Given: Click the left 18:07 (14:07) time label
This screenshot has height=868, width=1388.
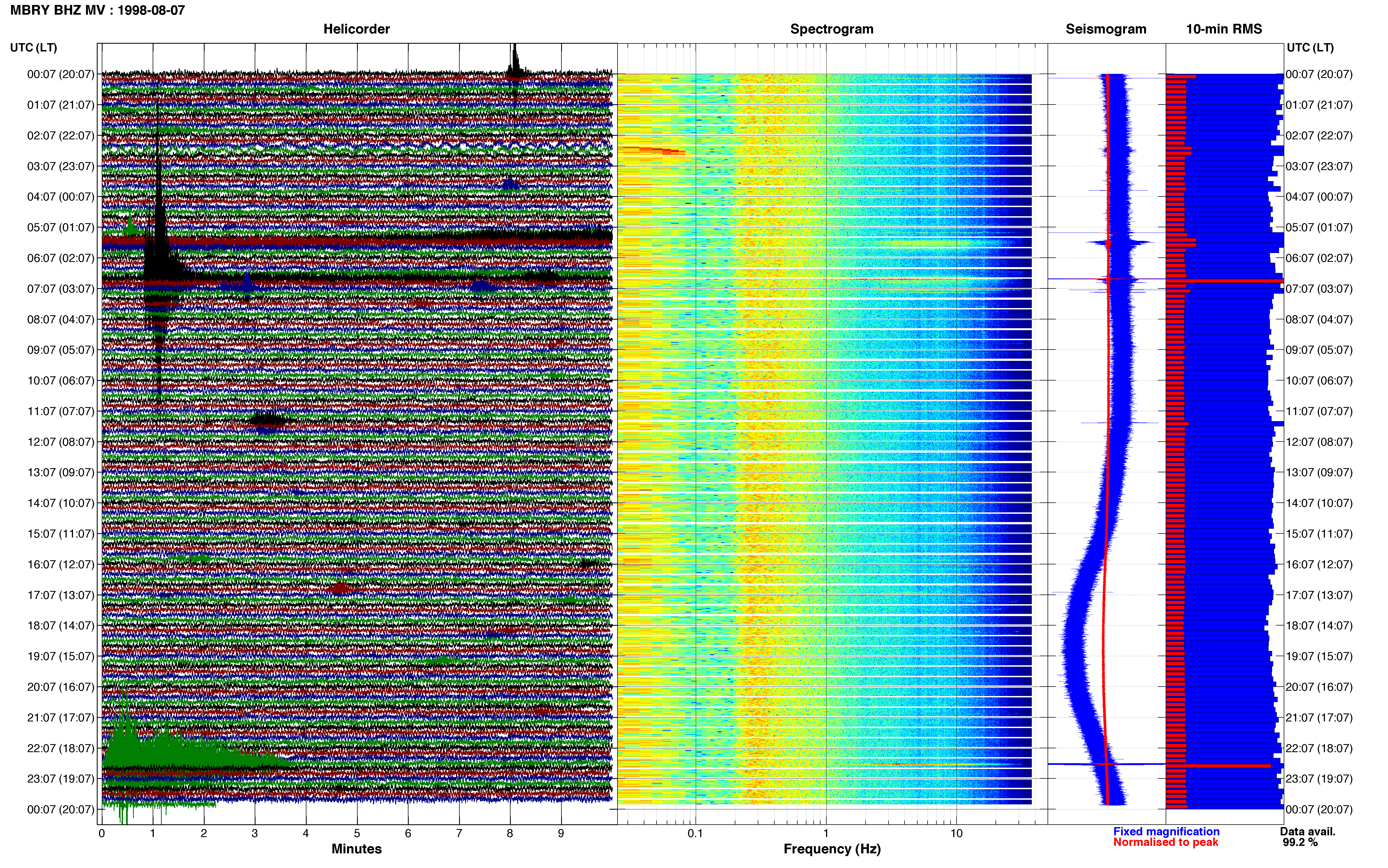Looking at the screenshot, I should point(60,625).
